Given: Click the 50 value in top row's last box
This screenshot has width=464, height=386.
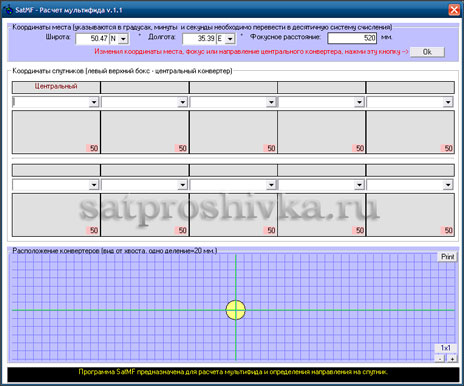Looking at the screenshot, I should pyautogui.click(x=448, y=148).
